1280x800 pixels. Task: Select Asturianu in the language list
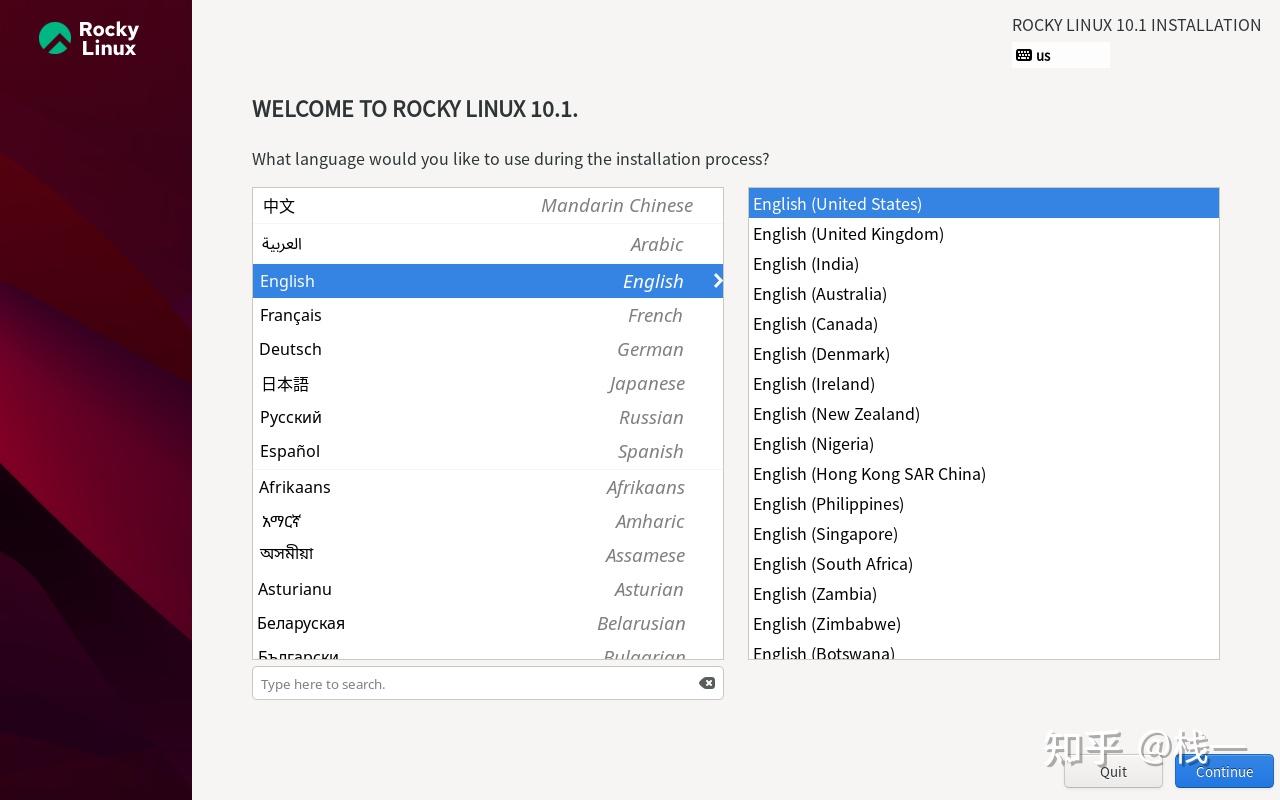coord(488,589)
